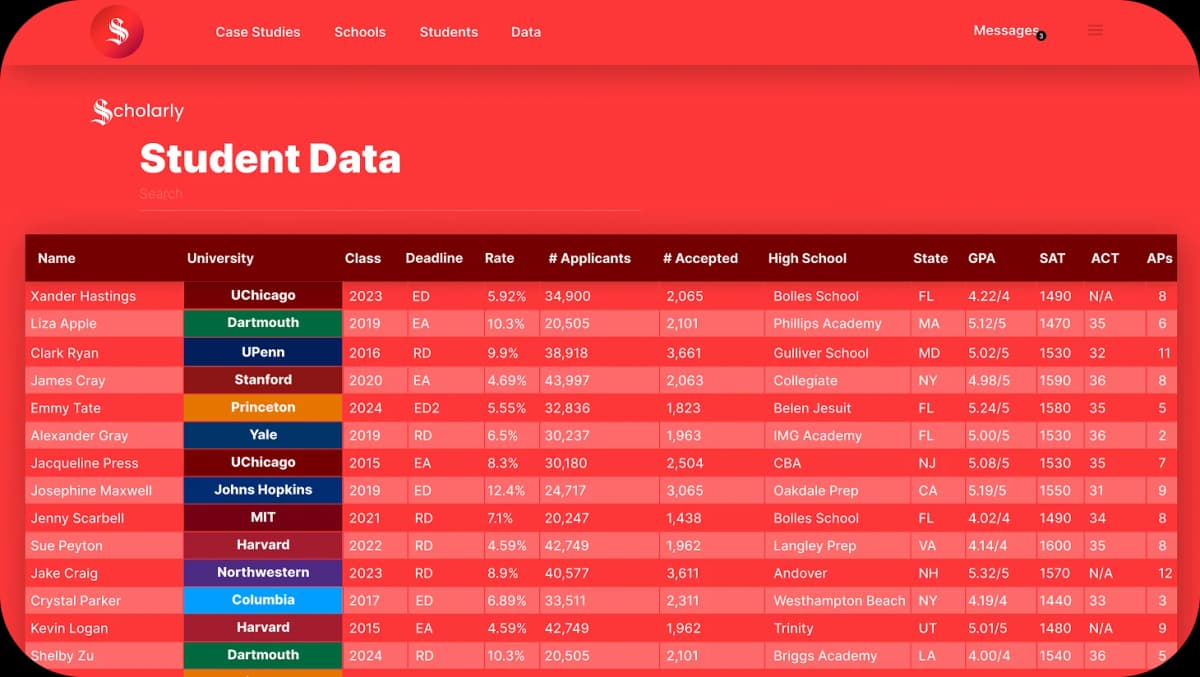
Task: Click the # Accepted column header
Action: coord(700,258)
